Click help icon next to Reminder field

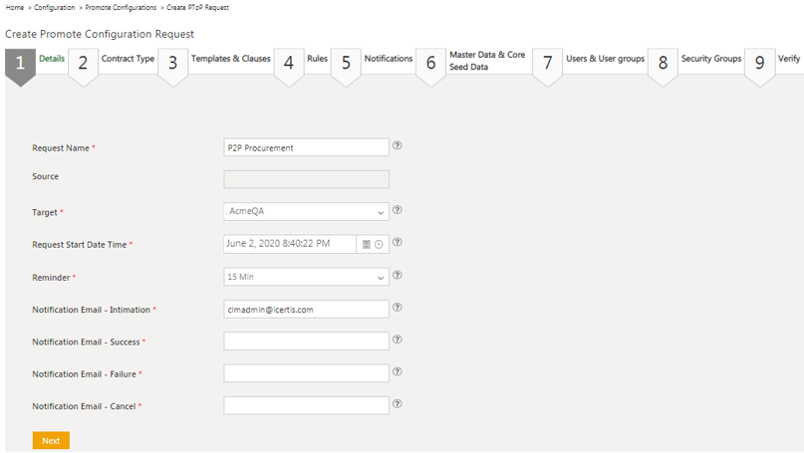(x=397, y=275)
